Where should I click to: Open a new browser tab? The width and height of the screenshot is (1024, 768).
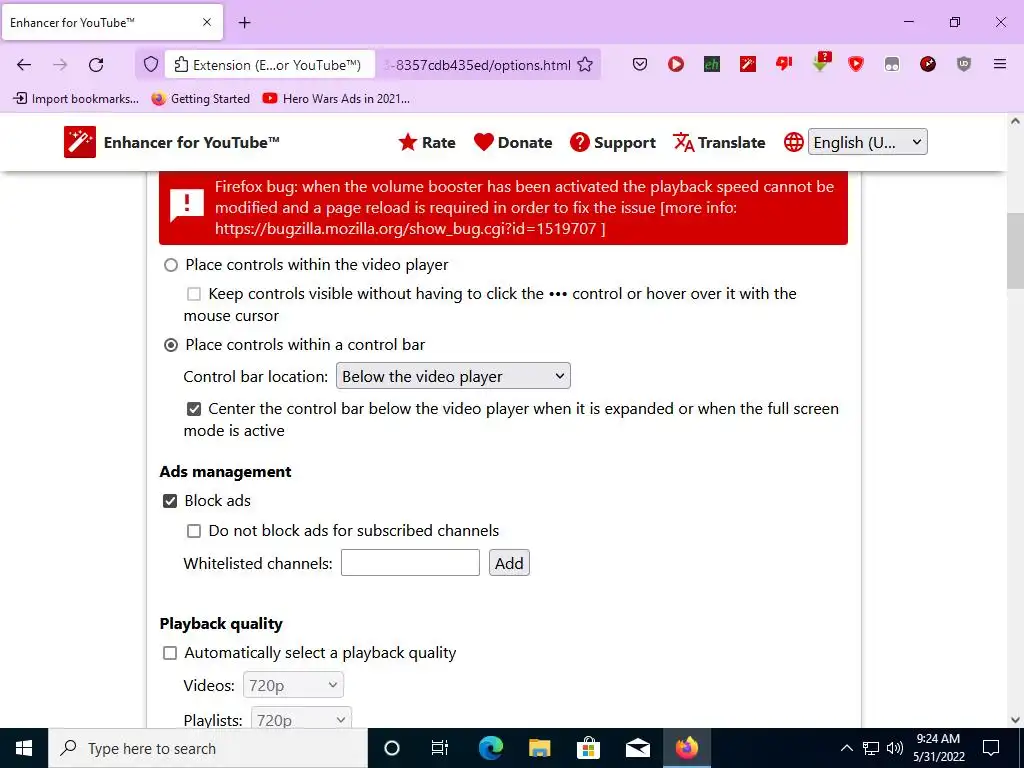pyautogui.click(x=245, y=23)
